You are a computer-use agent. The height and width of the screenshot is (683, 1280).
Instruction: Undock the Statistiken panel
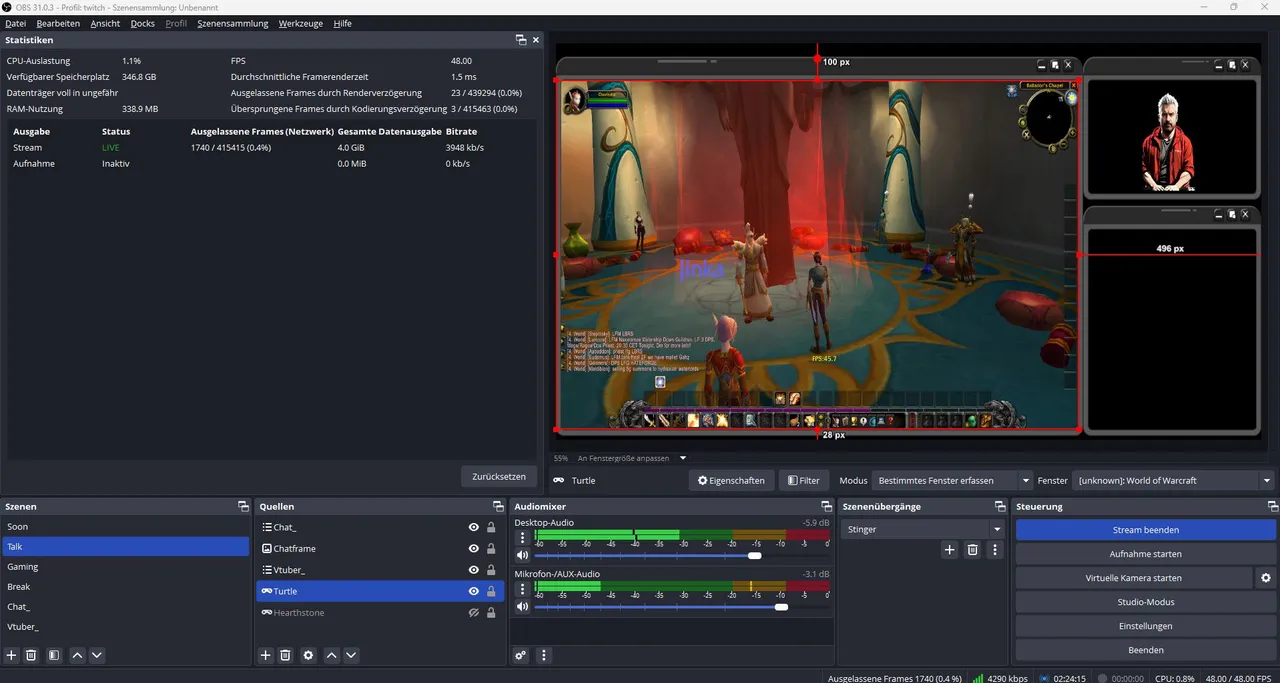[521, 40]
